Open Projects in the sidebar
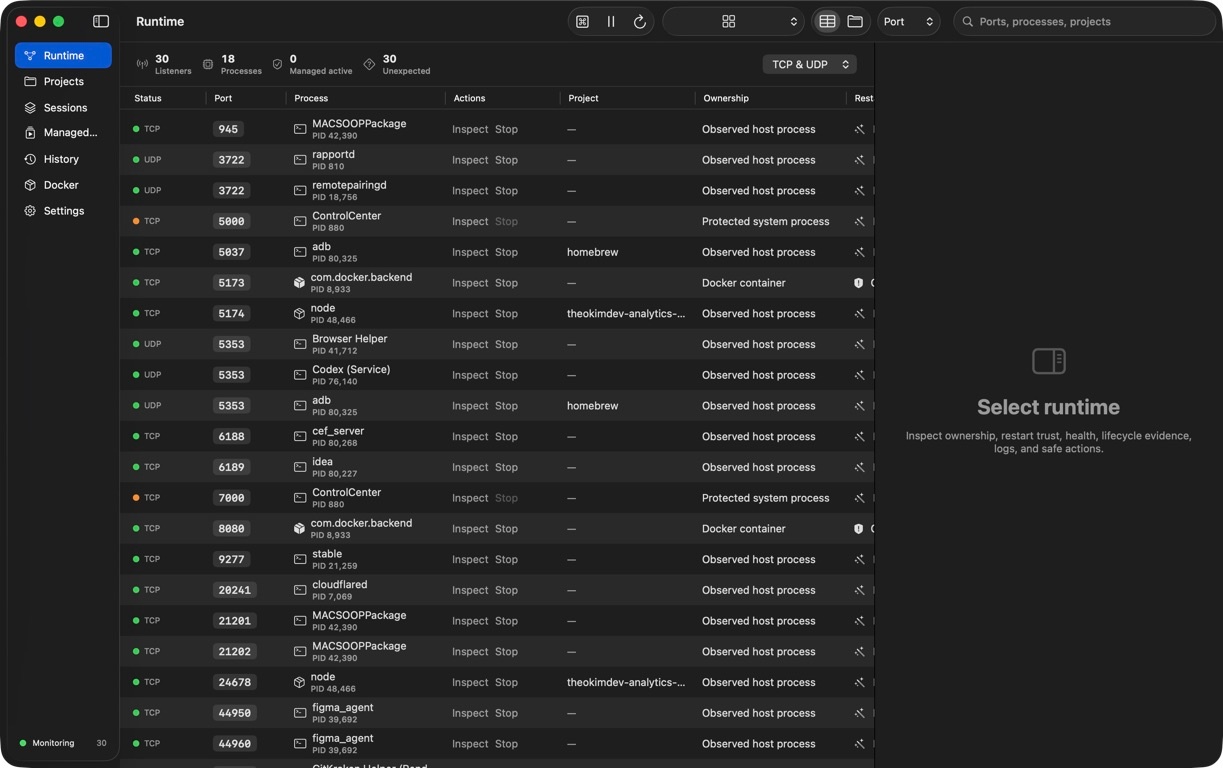1223x768 pixels. click(x=63, y=82)
